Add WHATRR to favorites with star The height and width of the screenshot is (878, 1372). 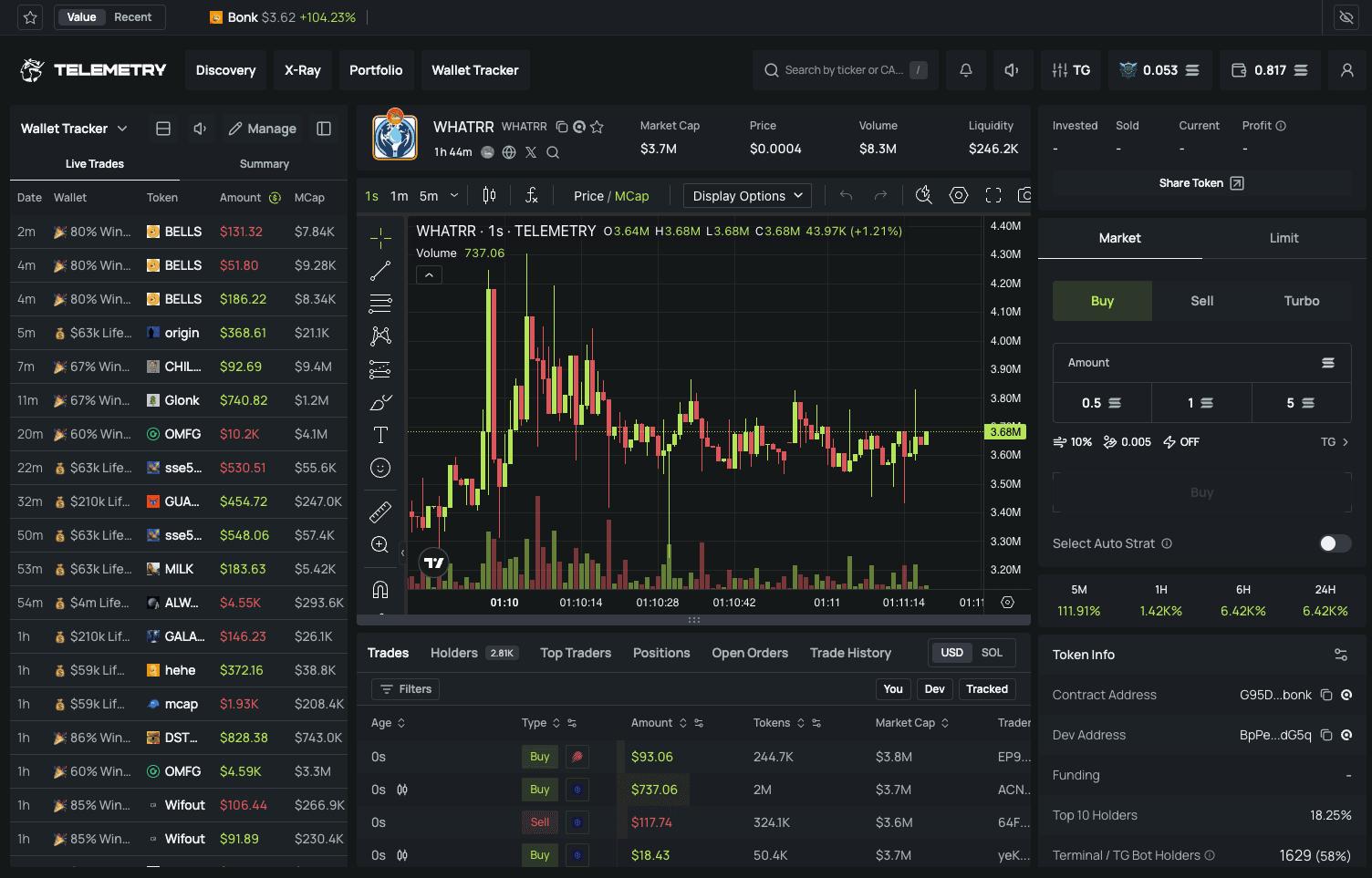598,127
